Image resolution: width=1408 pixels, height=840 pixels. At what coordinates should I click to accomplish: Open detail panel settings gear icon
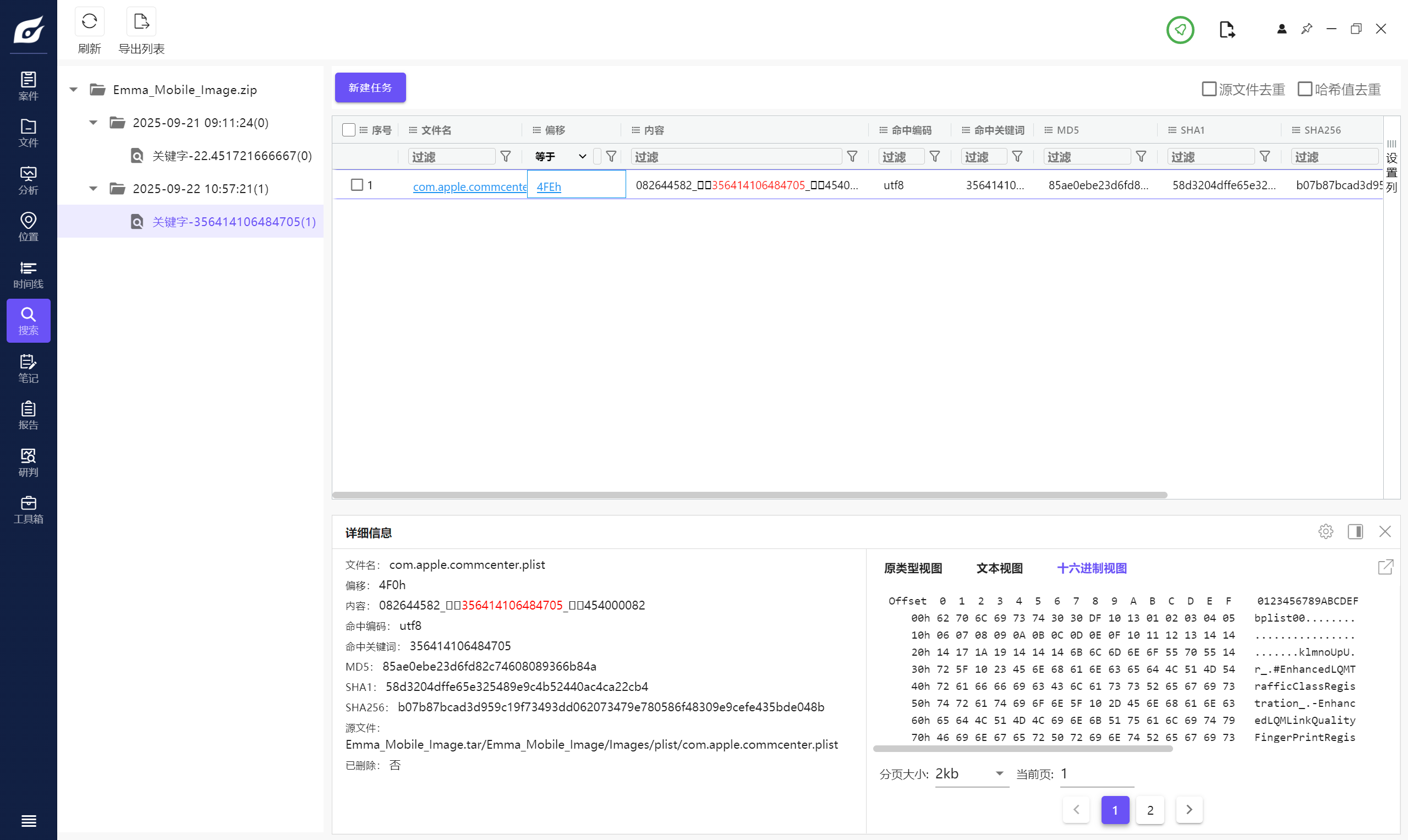point(1325,531)
